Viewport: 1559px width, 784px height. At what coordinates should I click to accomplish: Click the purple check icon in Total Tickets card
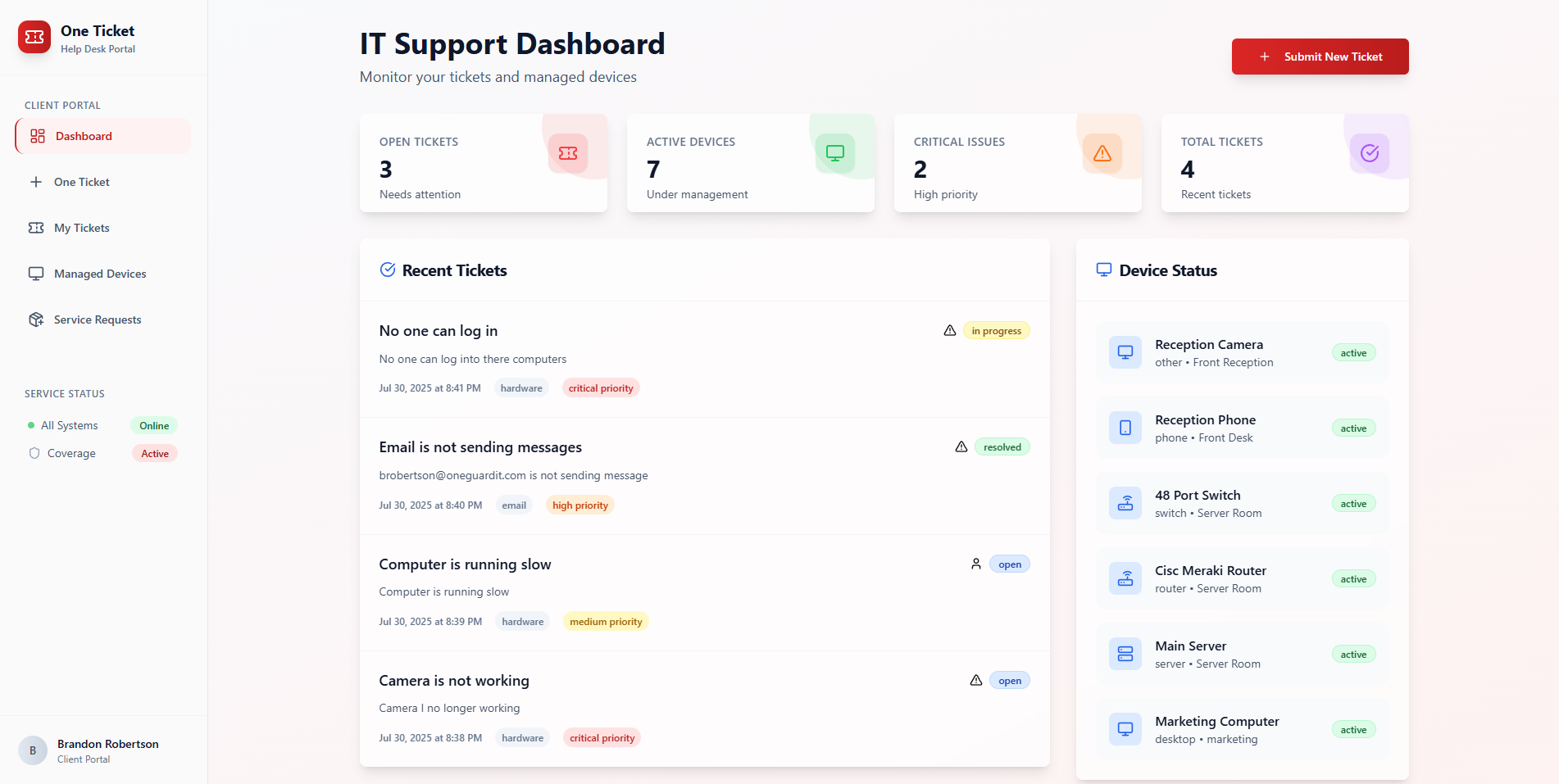pyautogui.click(x=1370, y=153)
